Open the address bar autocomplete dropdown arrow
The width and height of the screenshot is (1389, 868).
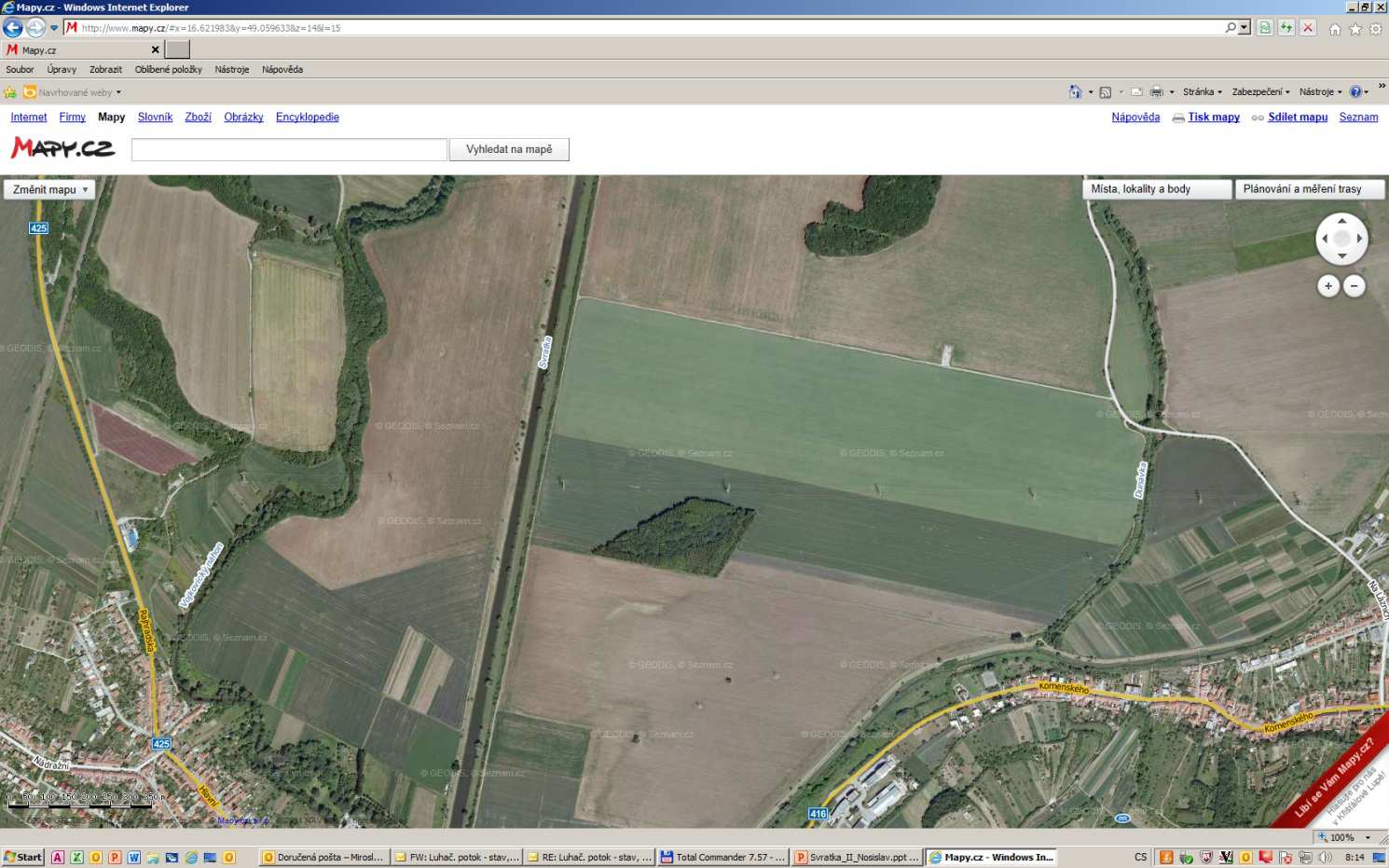pyautogui.click(x=1245, y=28)
